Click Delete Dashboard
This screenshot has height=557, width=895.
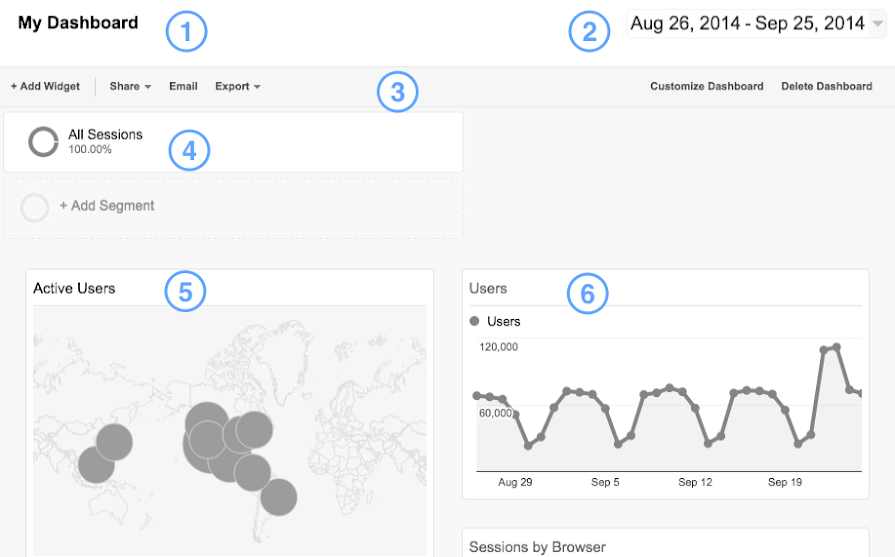[826, 87]
